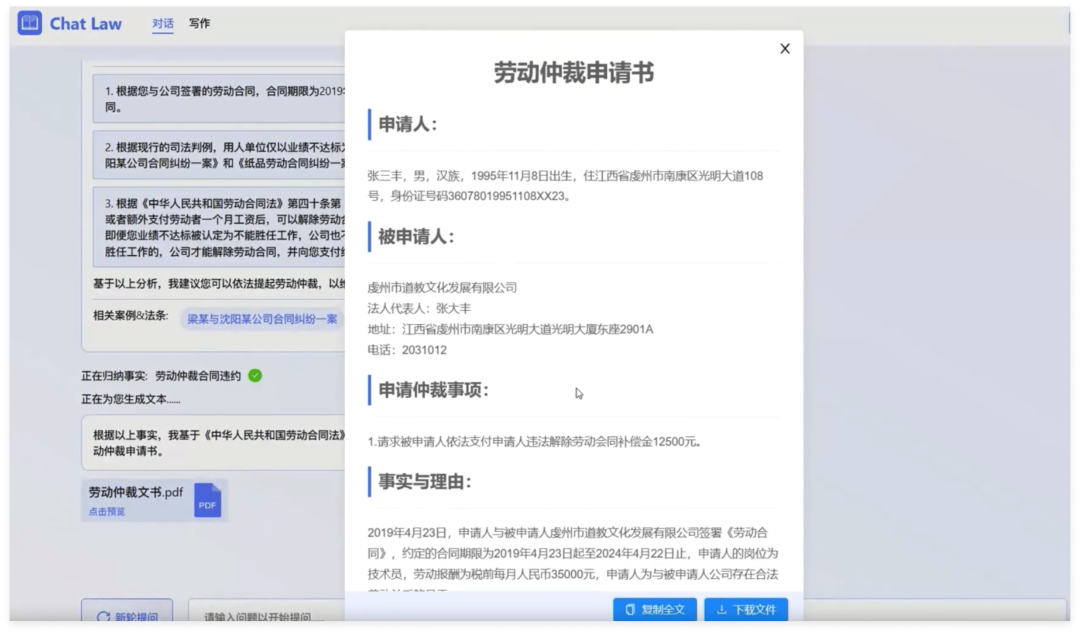This screenshot has height=634, width=1080.
Task: Switch to the 对话 tab
Action: 163,23
